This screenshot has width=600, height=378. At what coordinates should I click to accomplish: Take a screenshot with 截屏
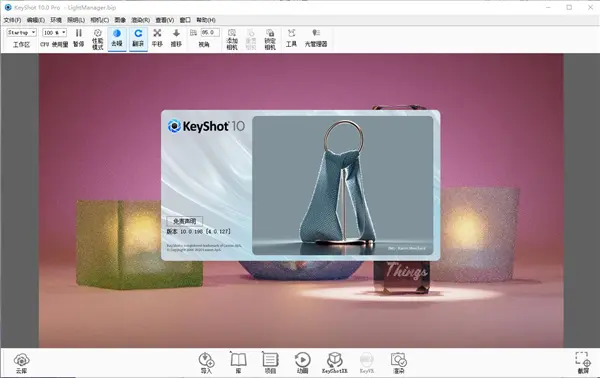583,363
